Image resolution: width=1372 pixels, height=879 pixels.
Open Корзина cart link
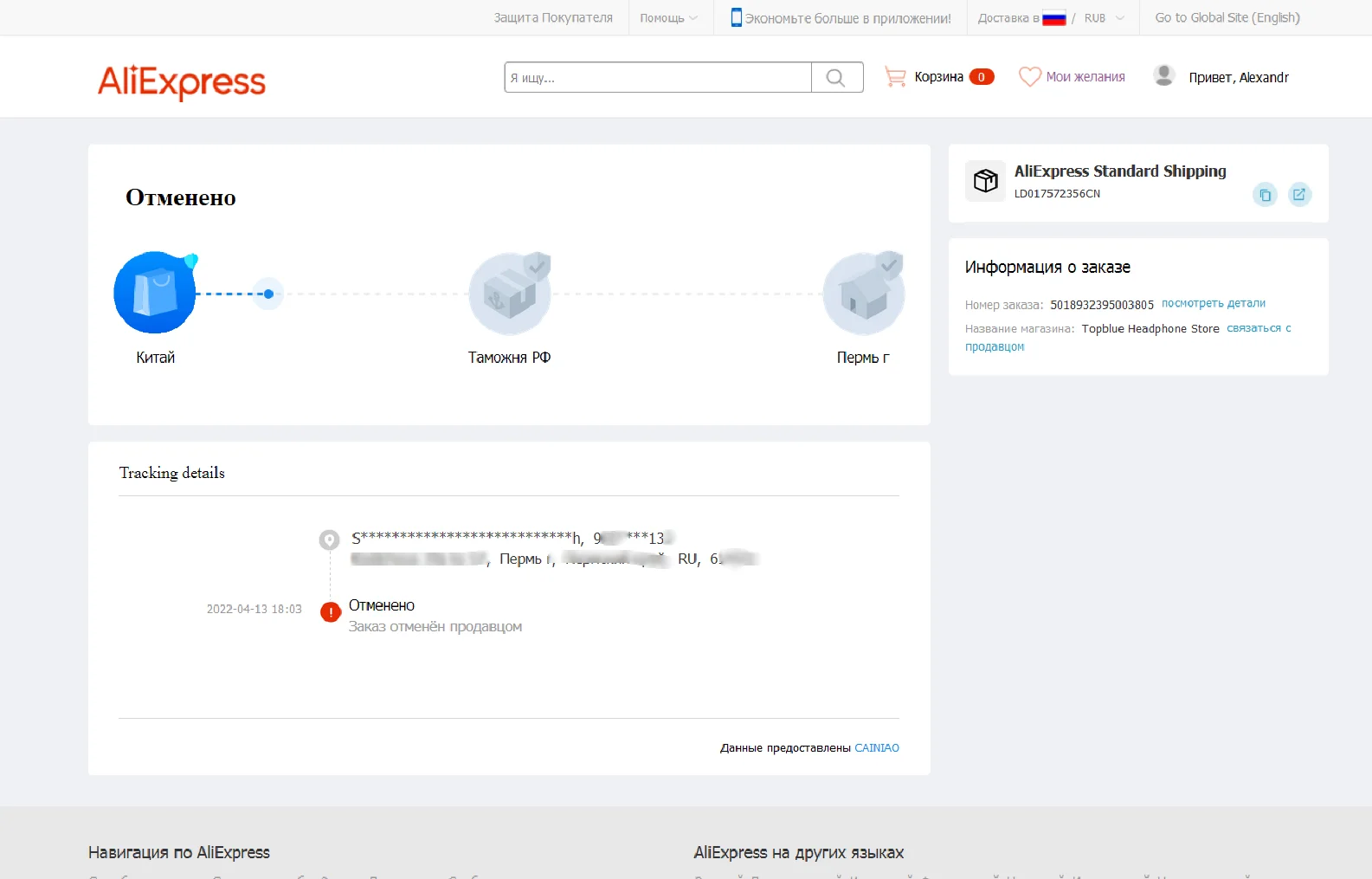click(x=938, y=77)
